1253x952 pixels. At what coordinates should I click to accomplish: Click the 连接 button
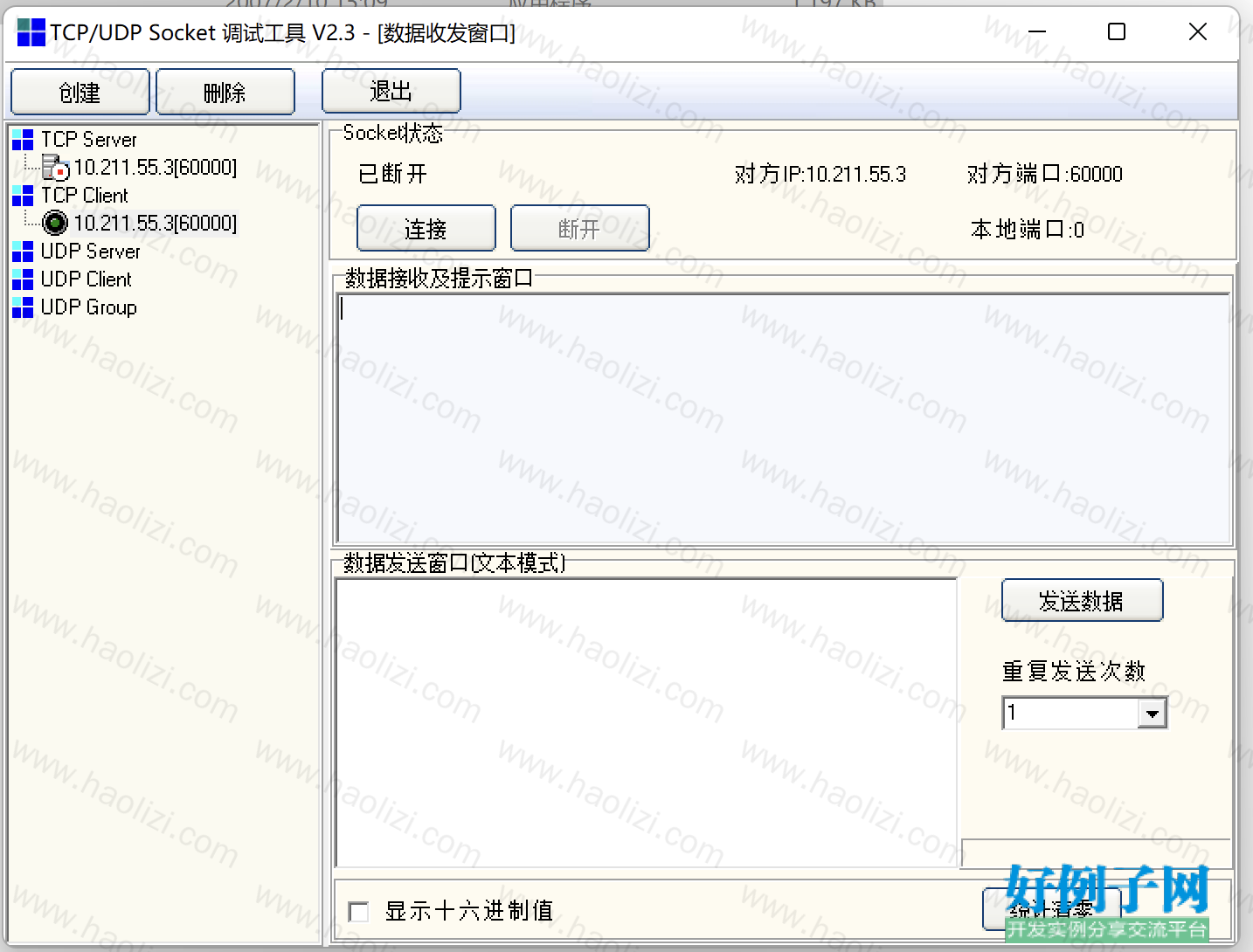pos(426,229)
